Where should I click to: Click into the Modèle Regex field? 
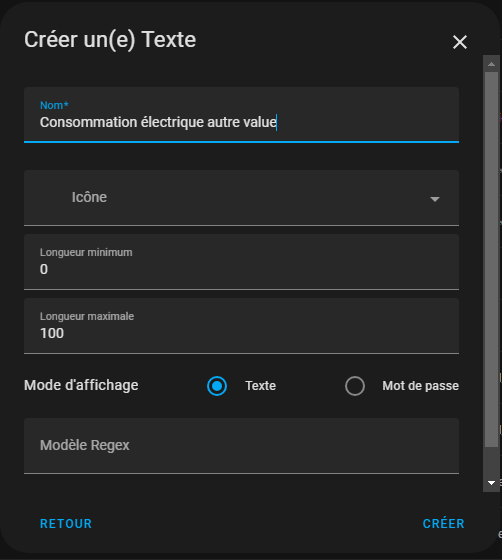point(241,446)
